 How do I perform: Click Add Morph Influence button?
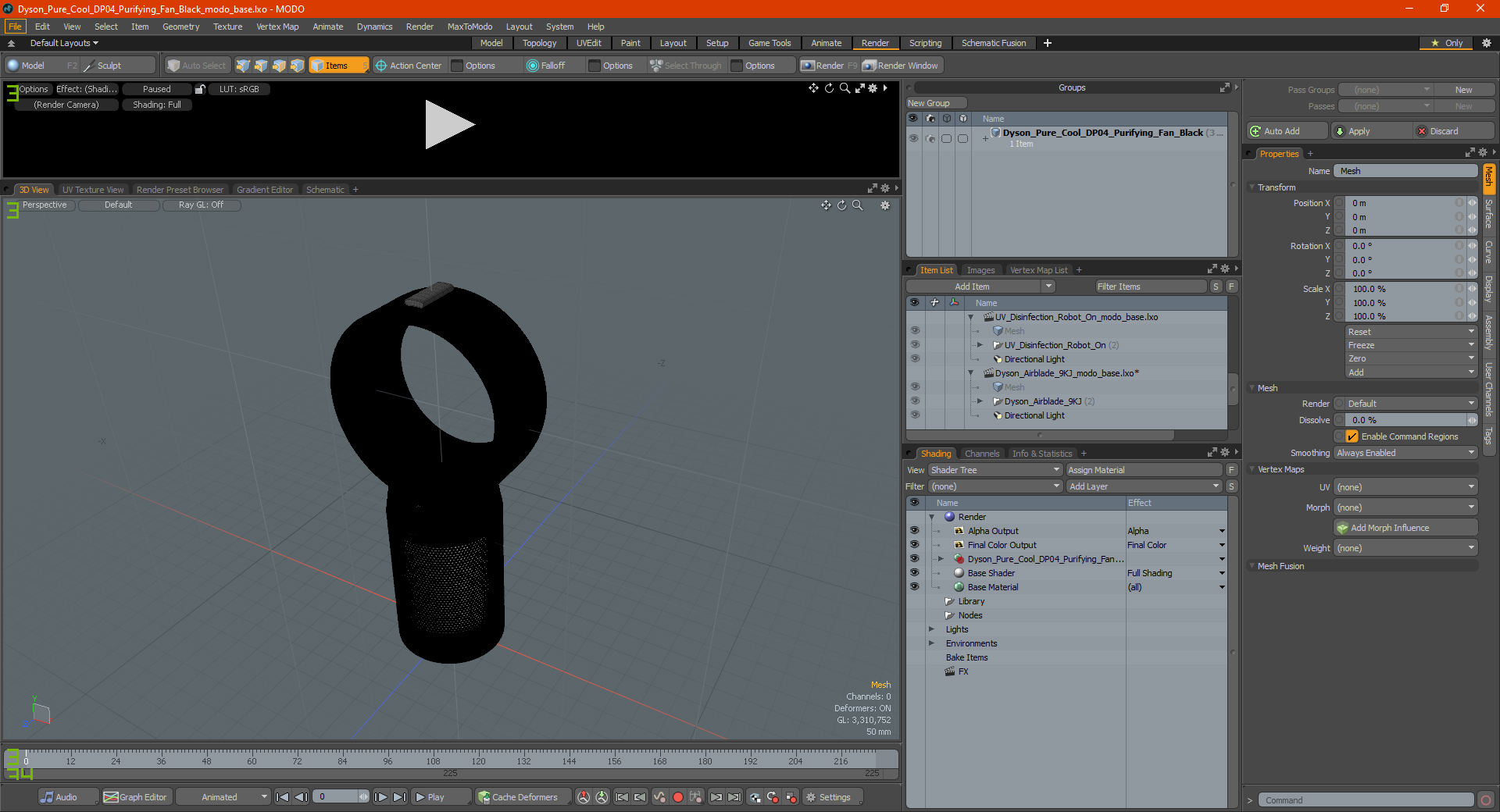point(1405,528)
